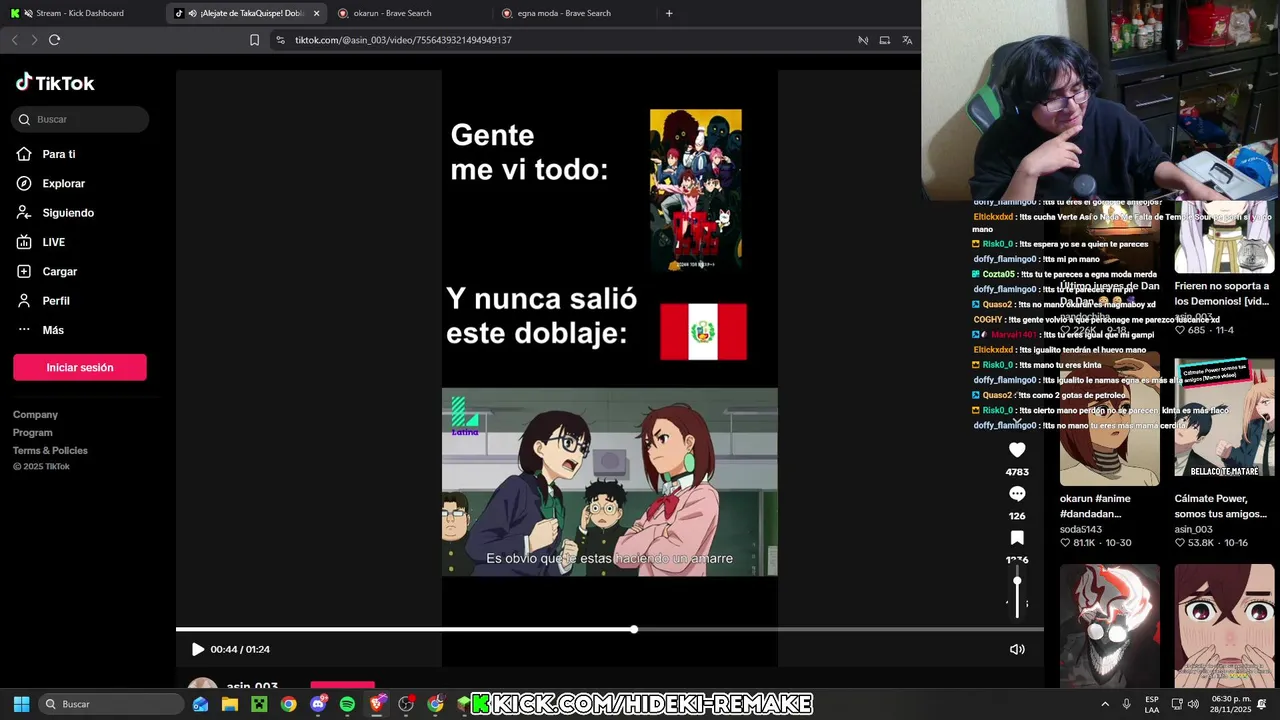Viewport: 1280px width, 720px height.
Task: Click the address bar URL
Action: click(x=403, y=40)
